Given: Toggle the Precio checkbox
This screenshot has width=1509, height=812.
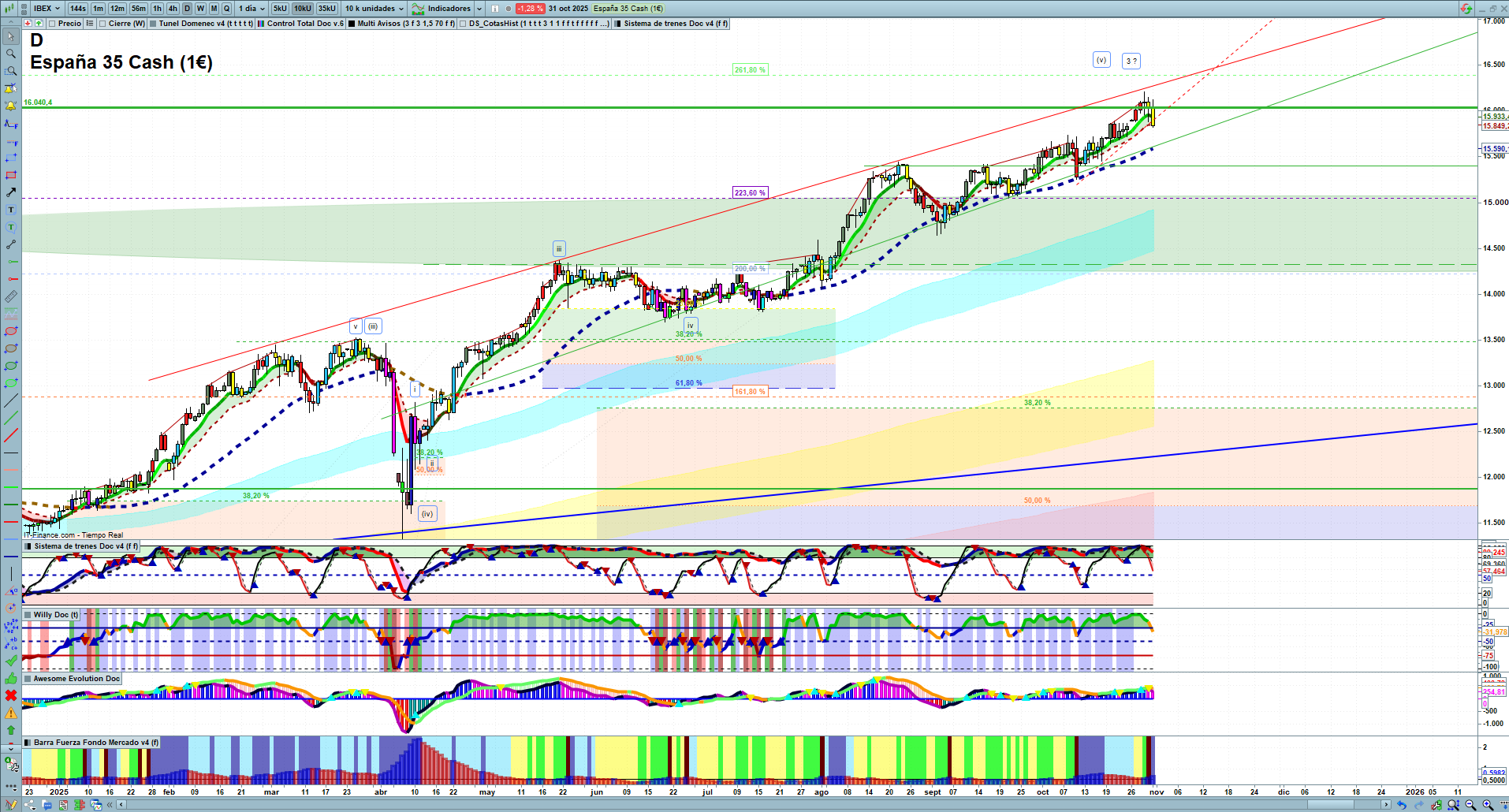Looking at the screenshot, I should click(x=52, y=24).
